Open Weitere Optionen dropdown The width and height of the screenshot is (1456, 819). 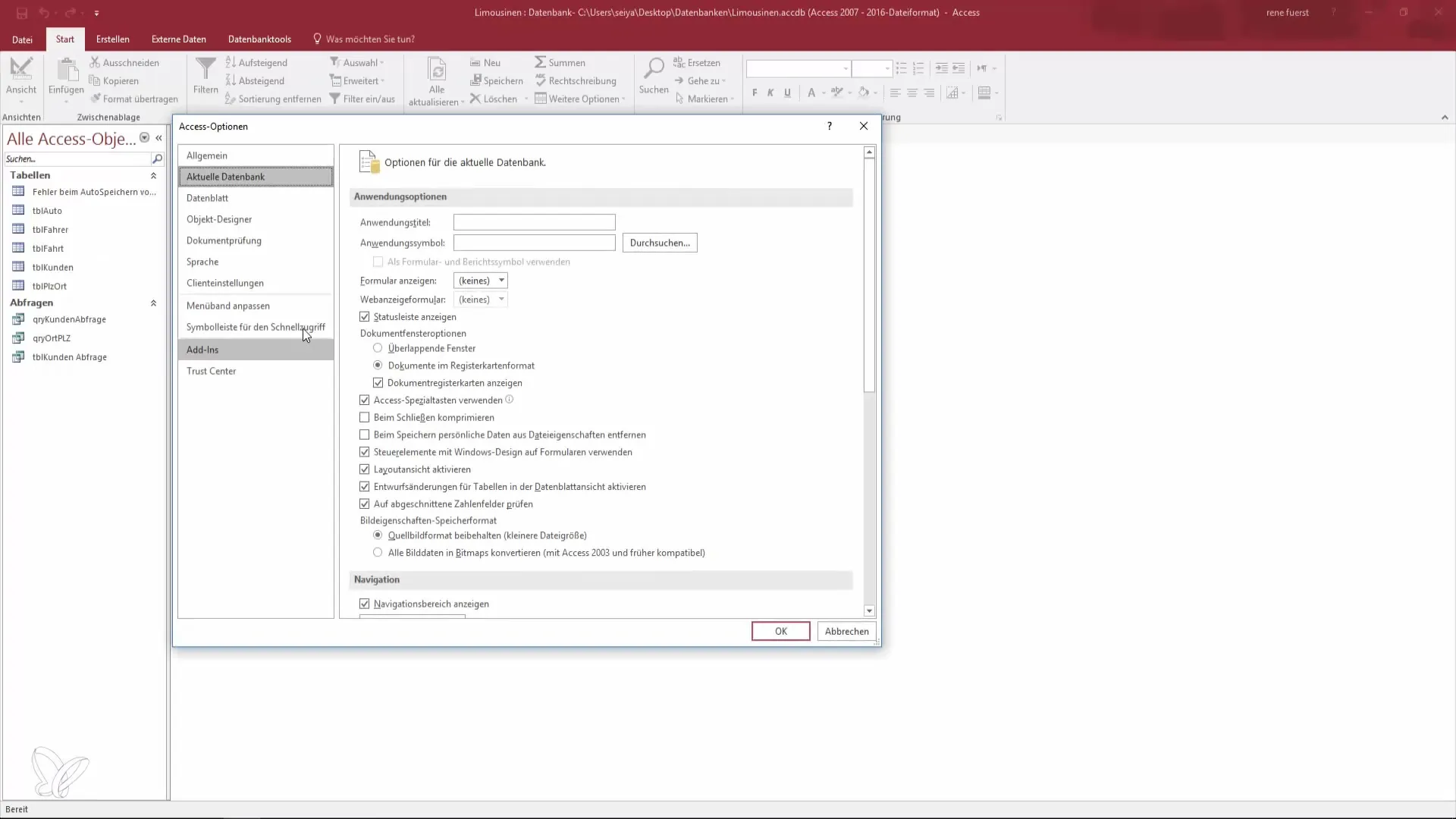(x=580, y=99)
